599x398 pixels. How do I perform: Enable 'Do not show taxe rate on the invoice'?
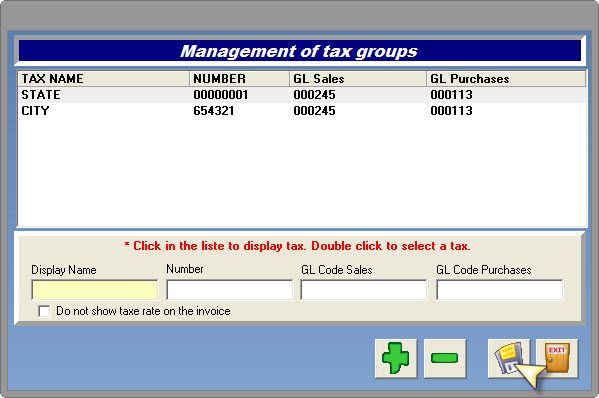click(x=44, y=311)
